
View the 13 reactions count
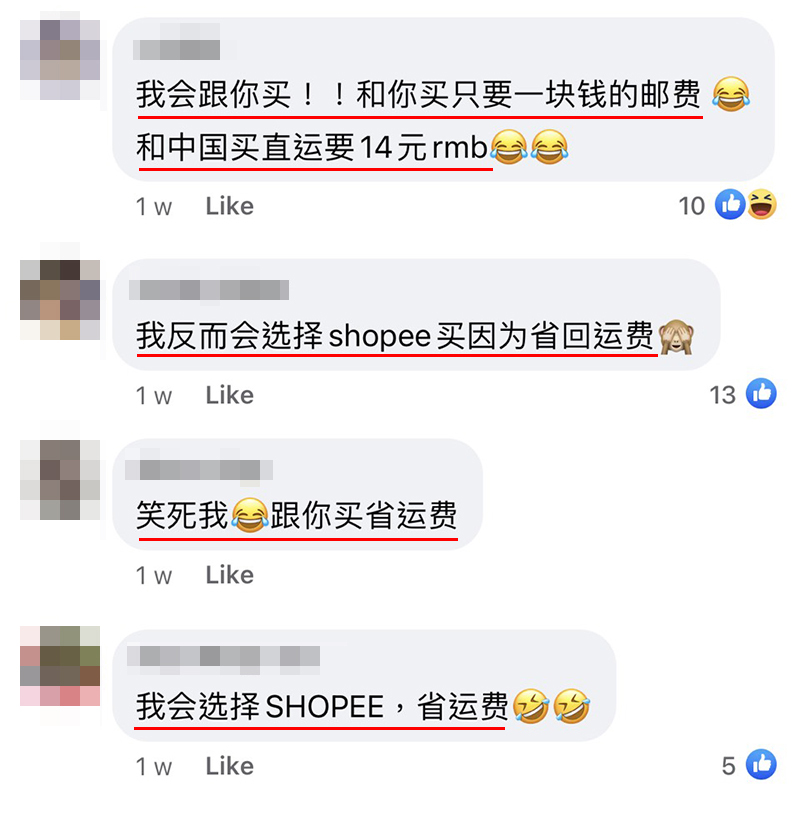[x=723, y=395]
